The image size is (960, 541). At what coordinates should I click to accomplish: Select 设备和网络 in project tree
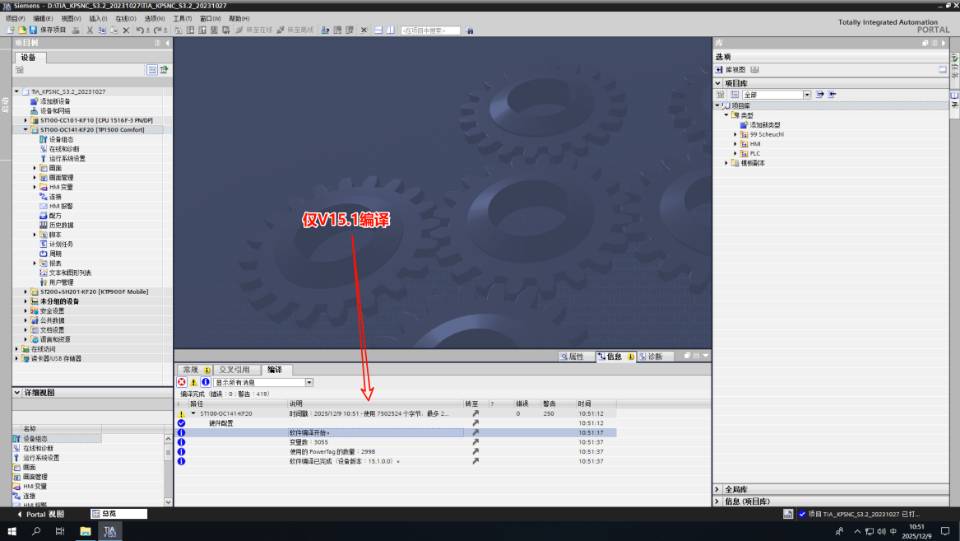pyautogui.click(x=54, y=111)
